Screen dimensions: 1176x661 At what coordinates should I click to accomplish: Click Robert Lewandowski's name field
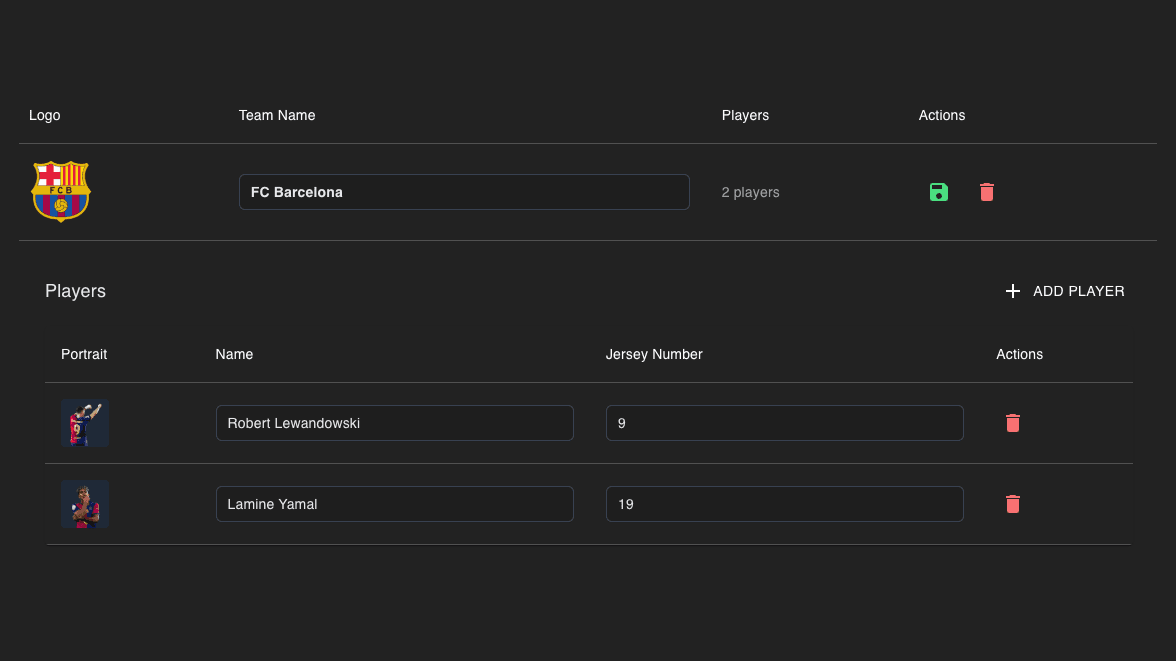[394, 423]
